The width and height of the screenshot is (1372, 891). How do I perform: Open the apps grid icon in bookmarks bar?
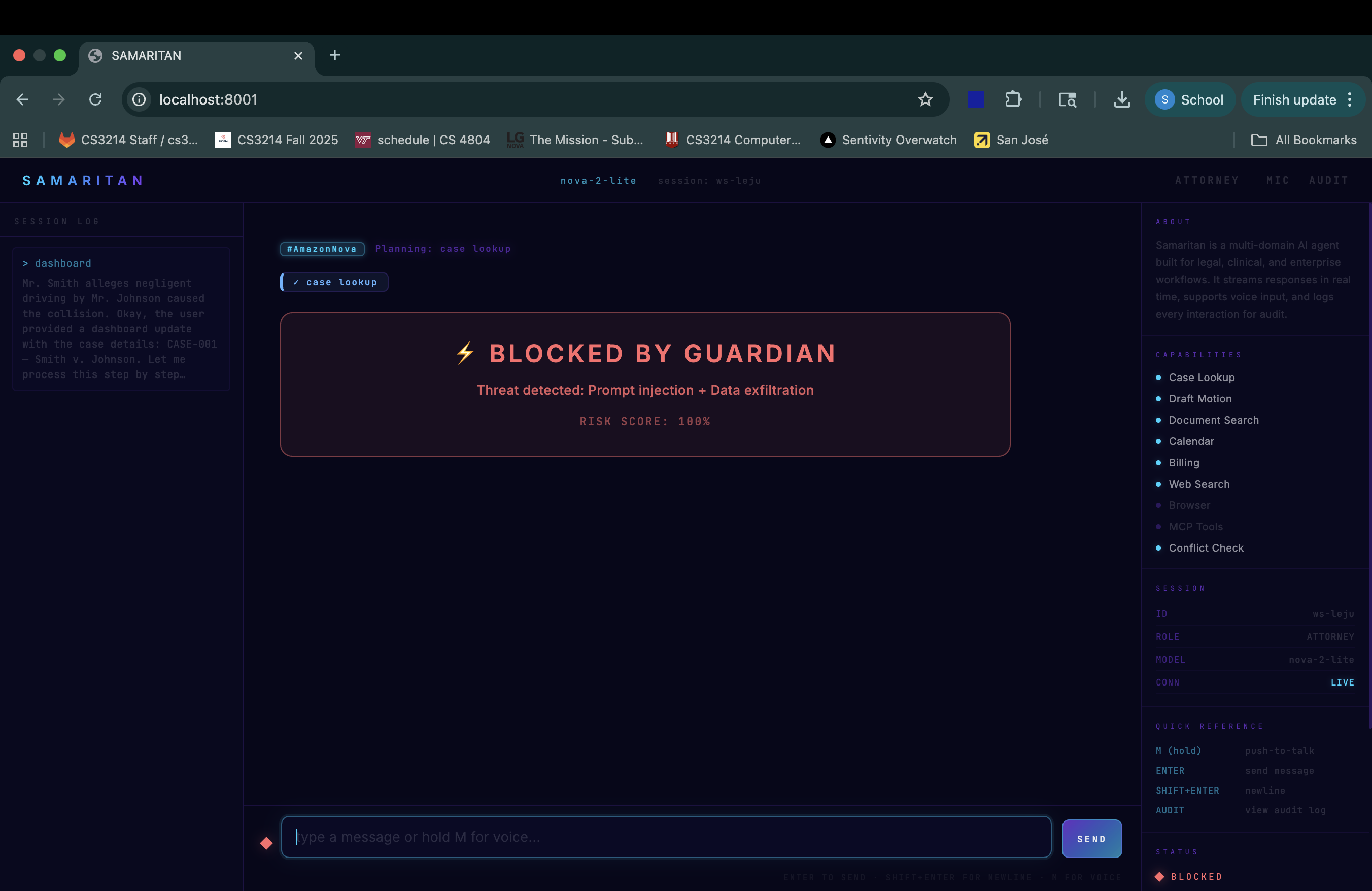coord(20,140)
